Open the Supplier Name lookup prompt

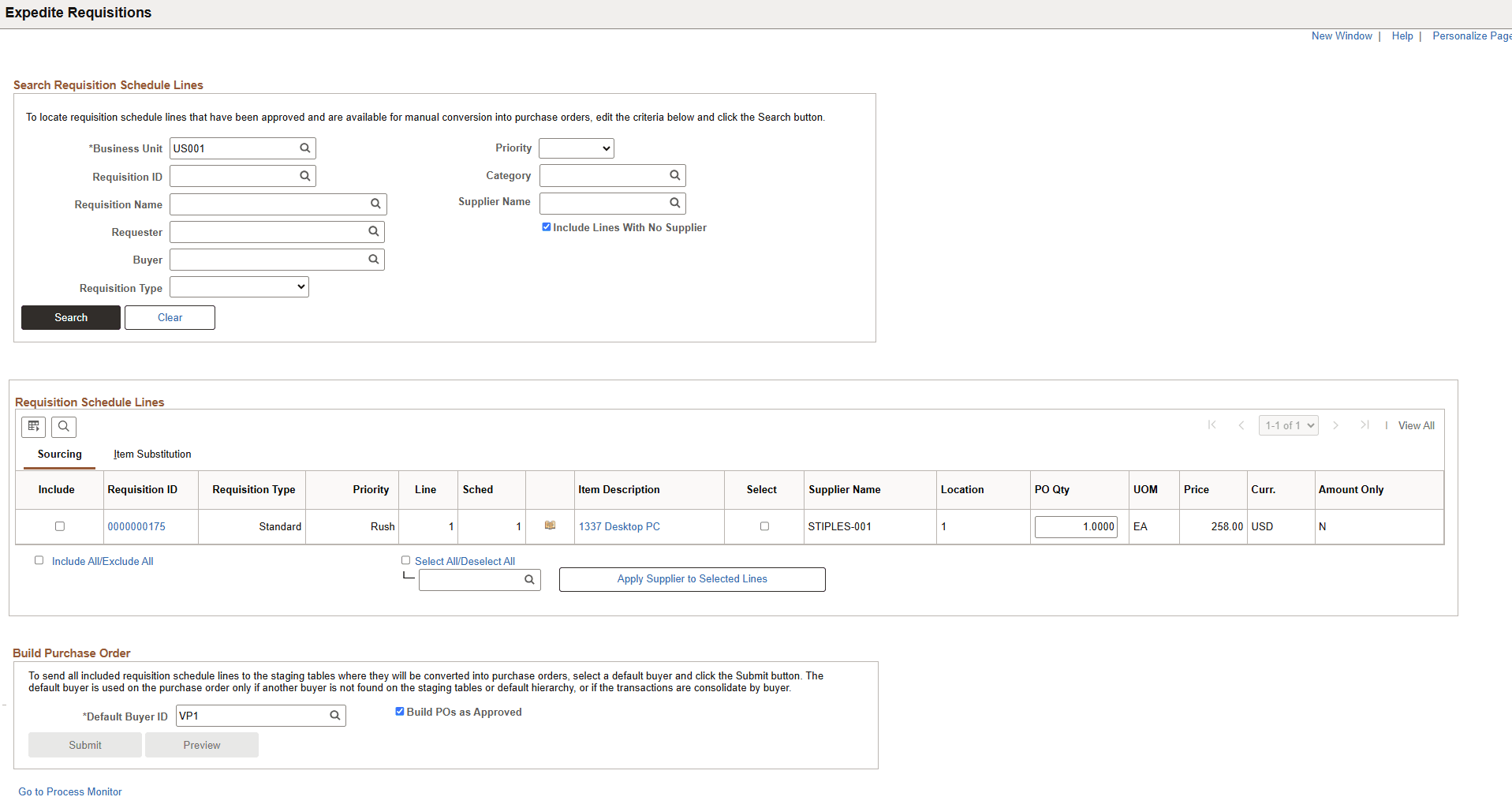point(675,203)
